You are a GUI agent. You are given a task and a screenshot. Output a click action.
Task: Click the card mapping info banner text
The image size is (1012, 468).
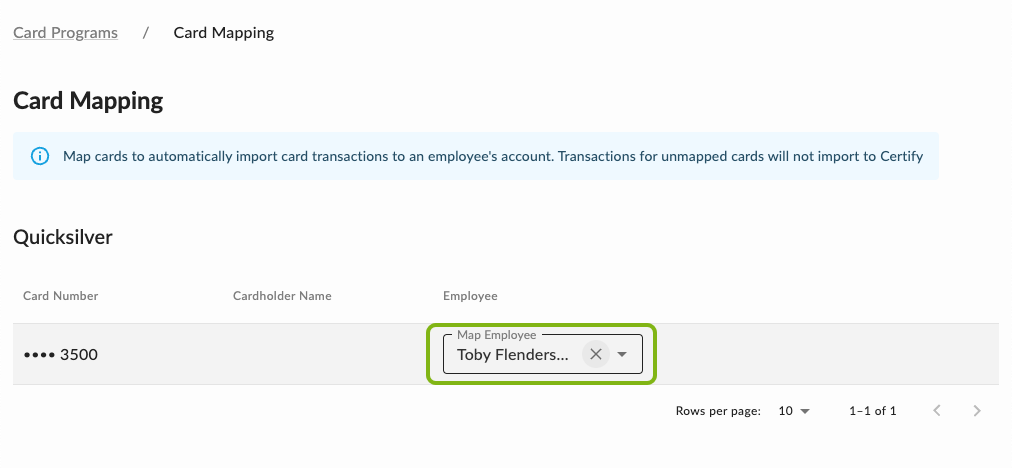tap(492, 156)
